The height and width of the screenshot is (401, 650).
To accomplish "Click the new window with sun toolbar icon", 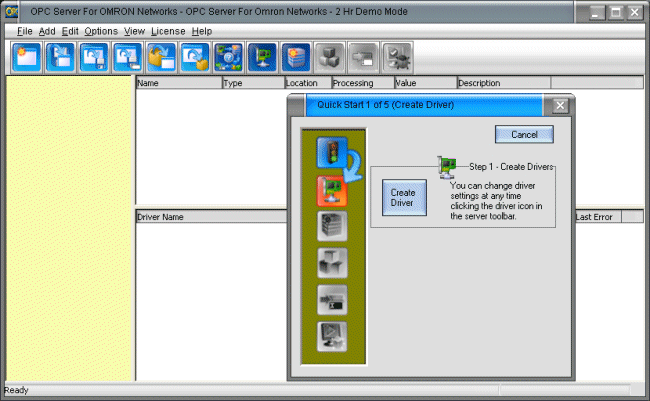I will pyautogui.click(x=27, y=57).
